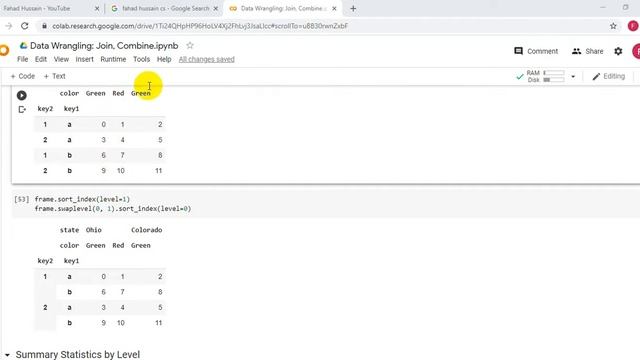The width and height of the screenshot is (640, 360).
Task: Expand the RAM Disk dropdown arrow
Action: click(573, 76)
